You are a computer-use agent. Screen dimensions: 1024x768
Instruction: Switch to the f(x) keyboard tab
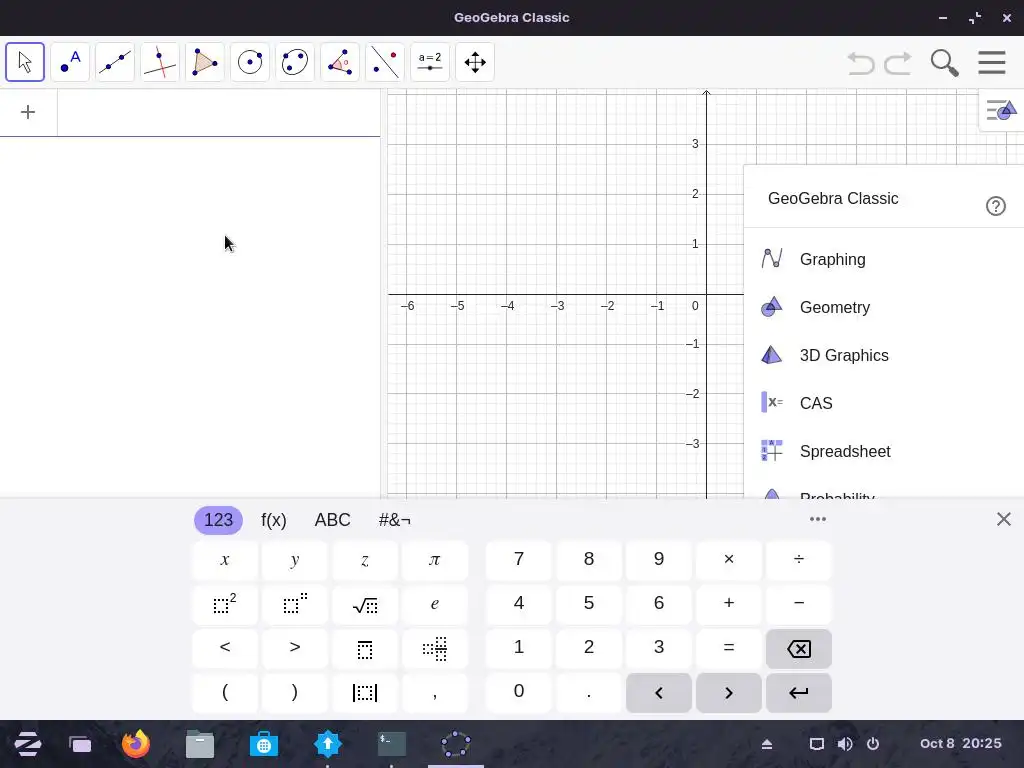[x=274, y=520]
